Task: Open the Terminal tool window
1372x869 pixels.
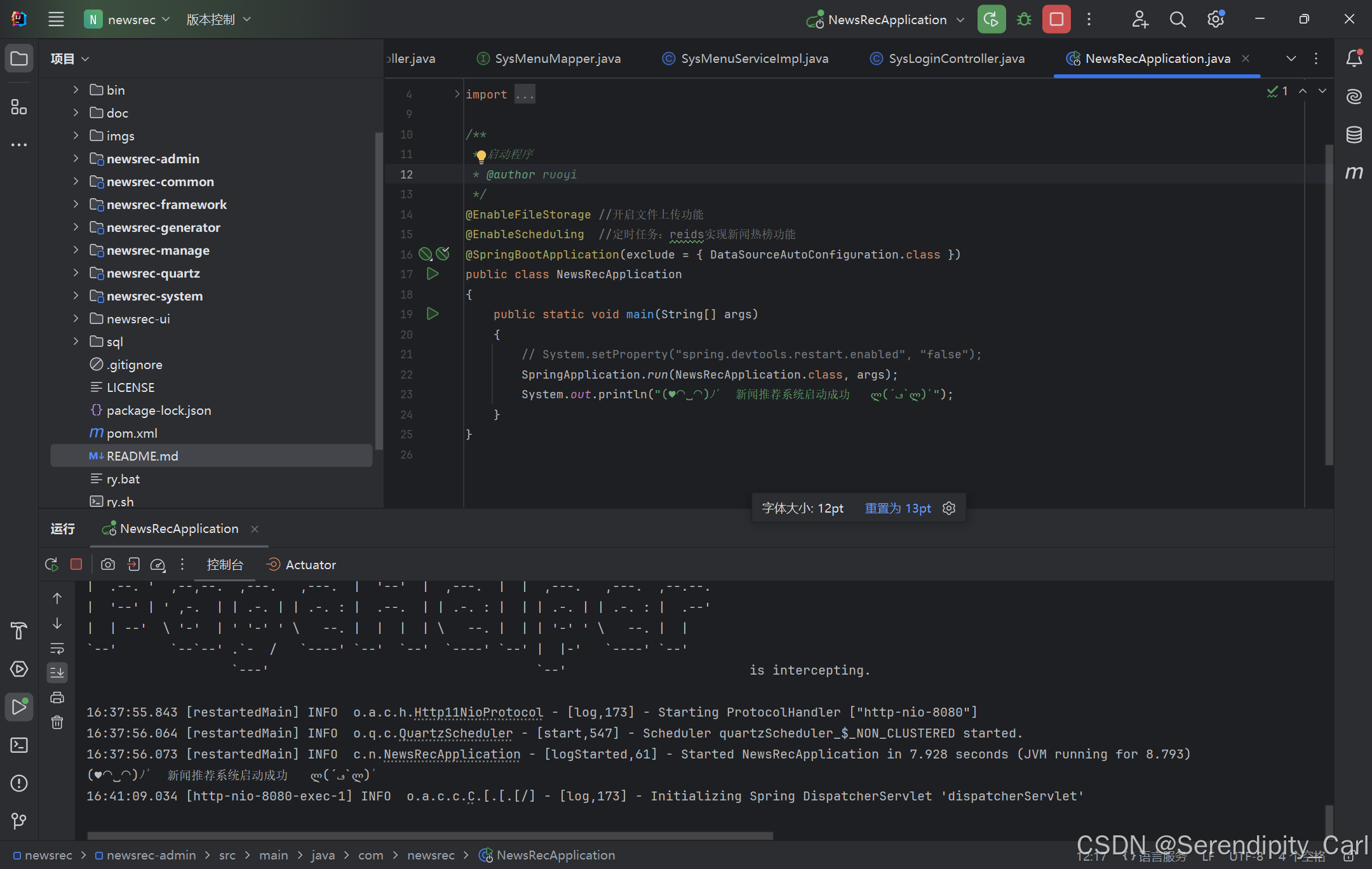Action: tap(19, 744)
